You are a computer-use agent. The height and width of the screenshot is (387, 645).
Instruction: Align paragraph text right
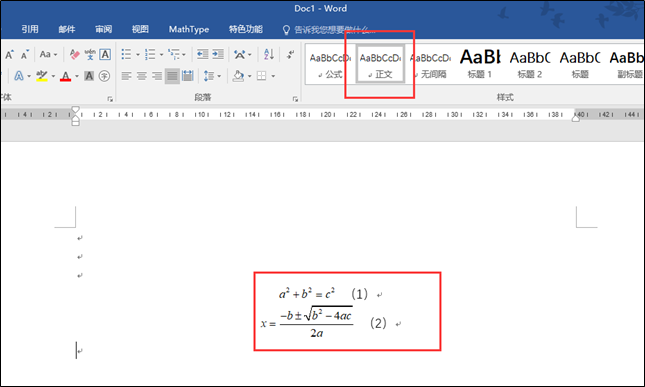[157, 76]
